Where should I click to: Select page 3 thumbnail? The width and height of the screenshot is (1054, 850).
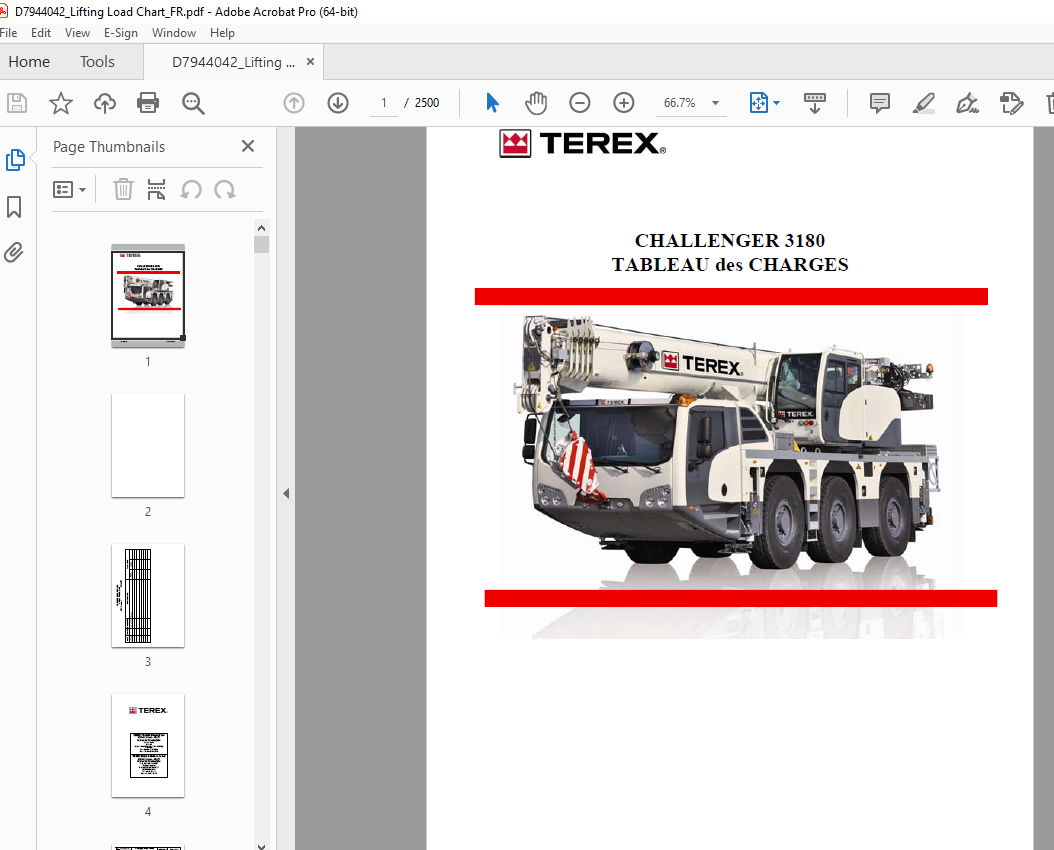coord(148,595)
